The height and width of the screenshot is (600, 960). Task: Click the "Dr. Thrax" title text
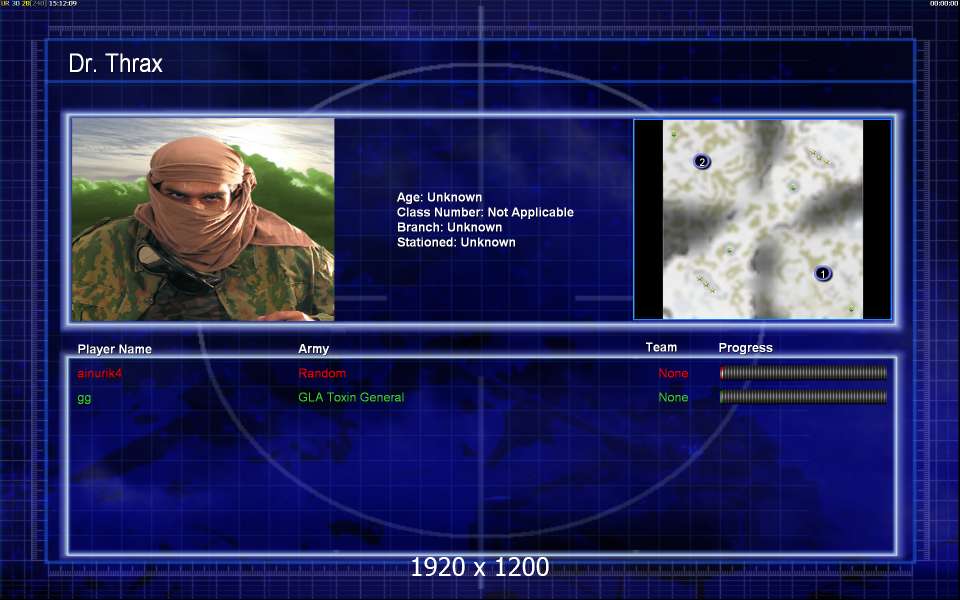point(116,64)
